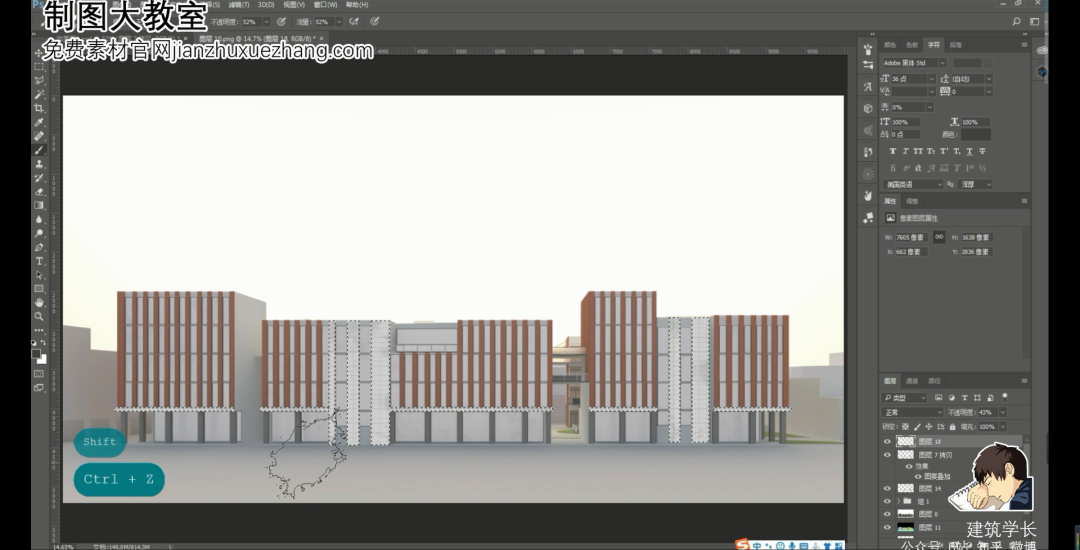
Task: Hide group 组 1 with eye icon
Action: coord(887,501)
